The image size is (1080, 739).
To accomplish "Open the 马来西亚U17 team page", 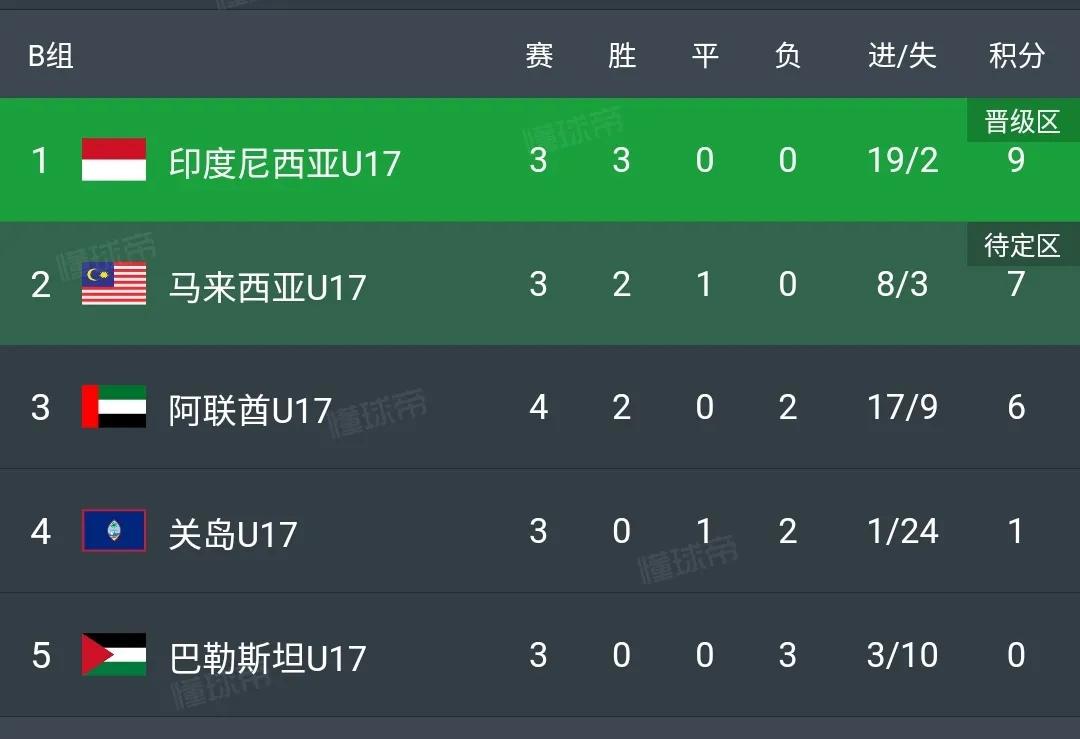I will (x=270, y=285).
